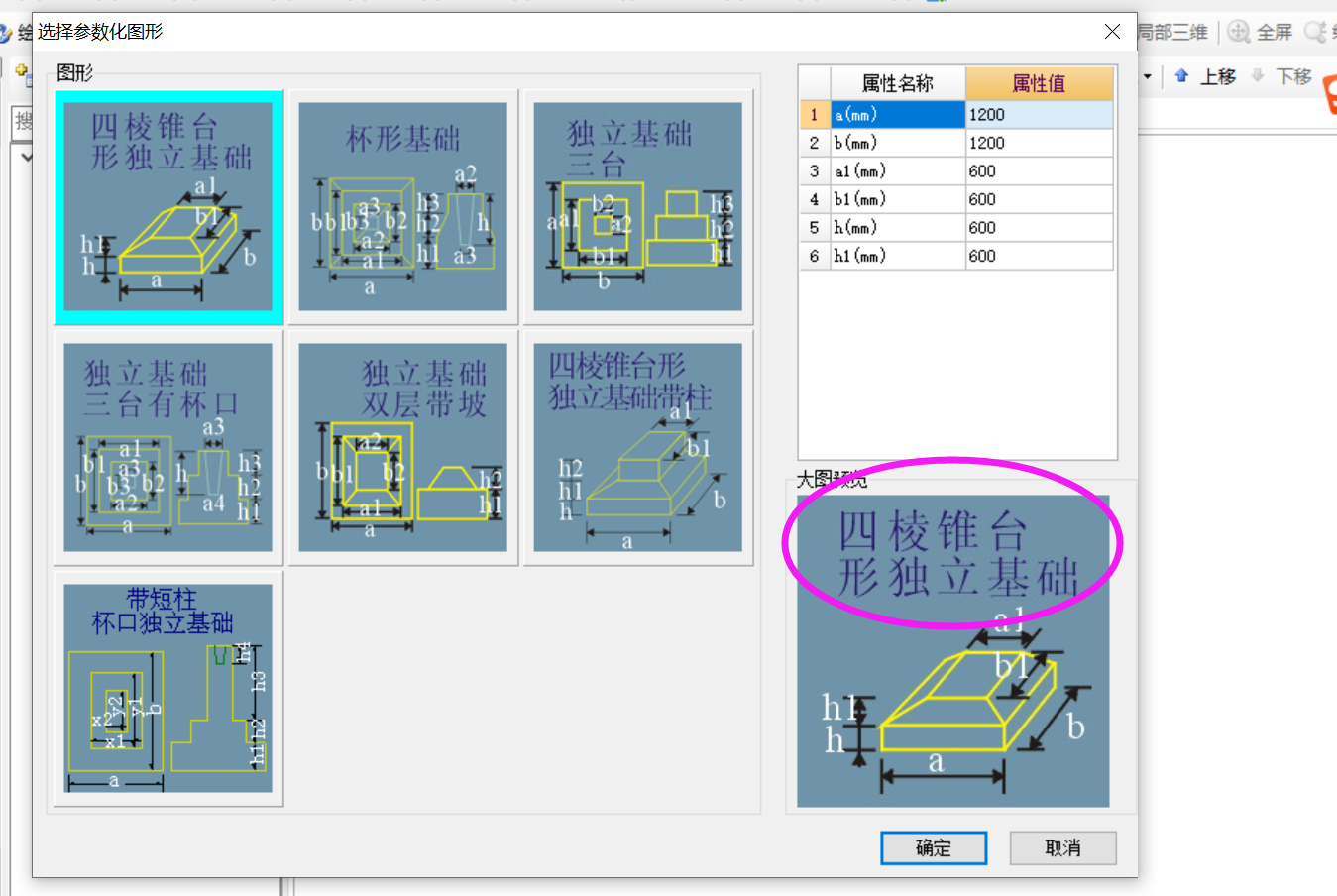Choose the 独立基础三台 shape thumbnail
This screenshot has height=896, width=1337.
[x=638, y=207]
